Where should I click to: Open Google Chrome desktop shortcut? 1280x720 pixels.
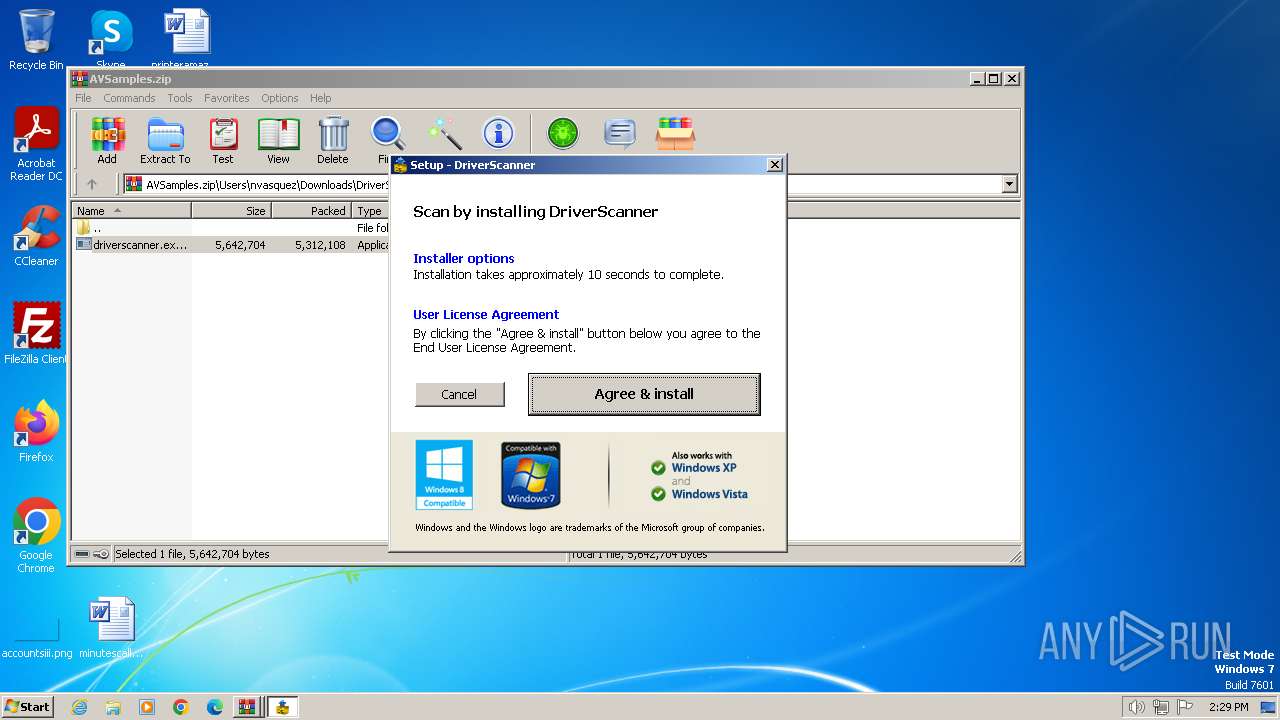click(36, 536)
